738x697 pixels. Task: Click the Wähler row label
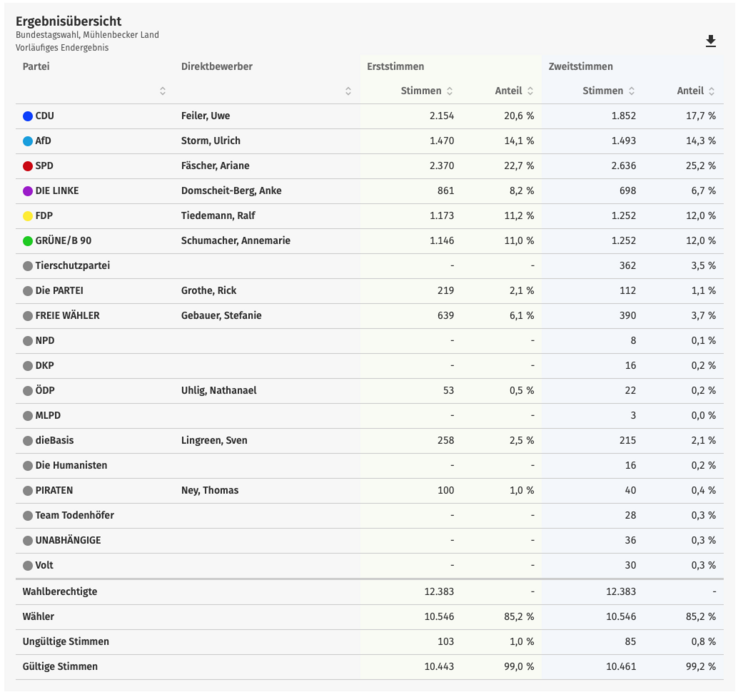pyautogui.click(x=38, y=617)
